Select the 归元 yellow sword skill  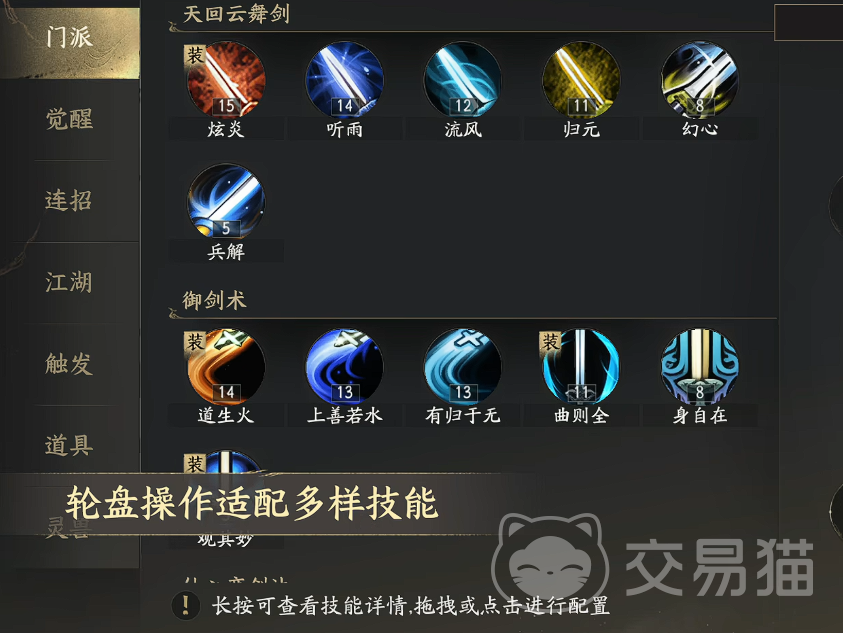tap(581, 80)
